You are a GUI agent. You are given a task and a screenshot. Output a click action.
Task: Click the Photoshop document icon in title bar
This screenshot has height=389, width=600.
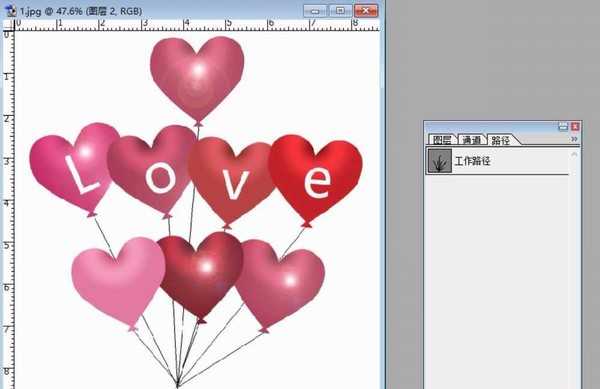[x=11, y=11]
